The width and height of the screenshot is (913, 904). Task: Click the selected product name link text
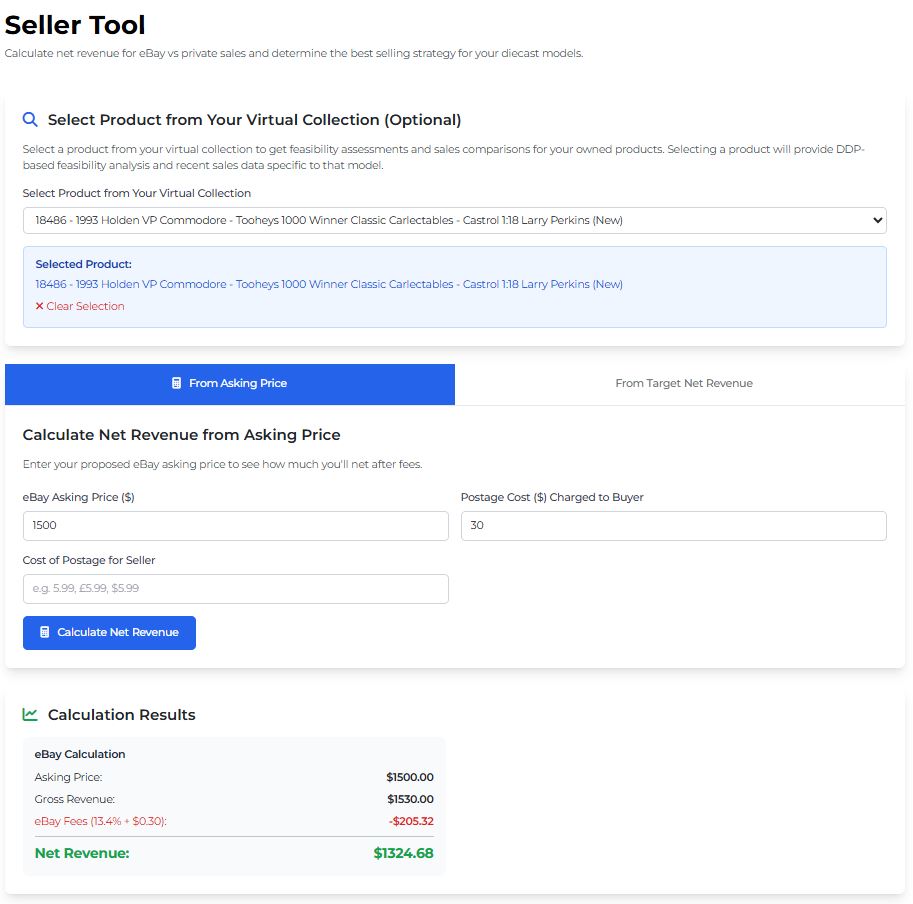click(x=328, y=284)
